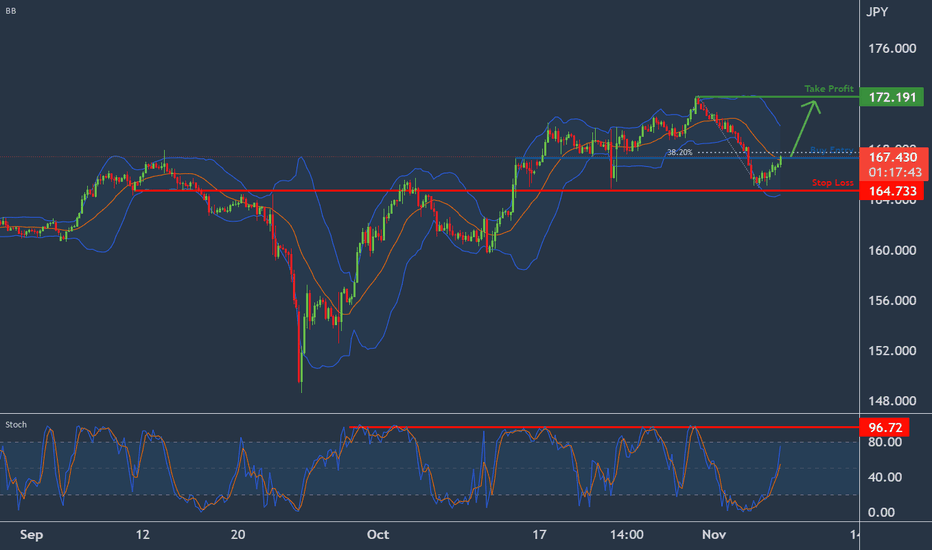Select the green Take Profit horizontal line
Viewport: 932px width, 550px height.
[777, 96]
